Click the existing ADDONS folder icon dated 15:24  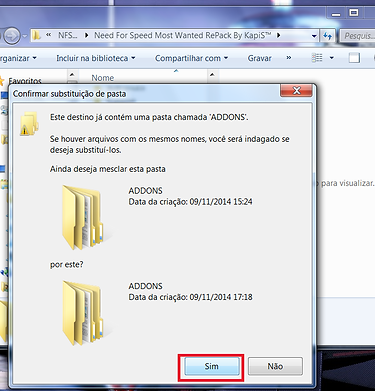[82, 218]
